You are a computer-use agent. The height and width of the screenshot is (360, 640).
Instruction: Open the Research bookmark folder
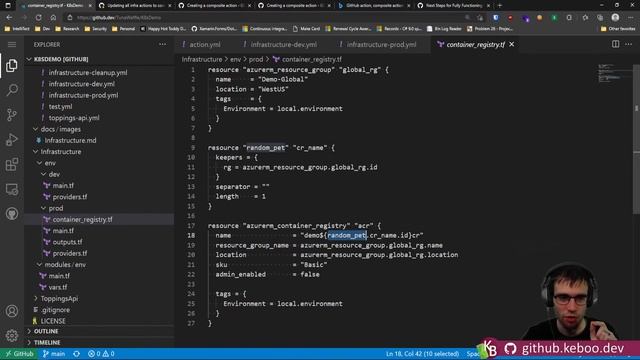tap(68, 29)
